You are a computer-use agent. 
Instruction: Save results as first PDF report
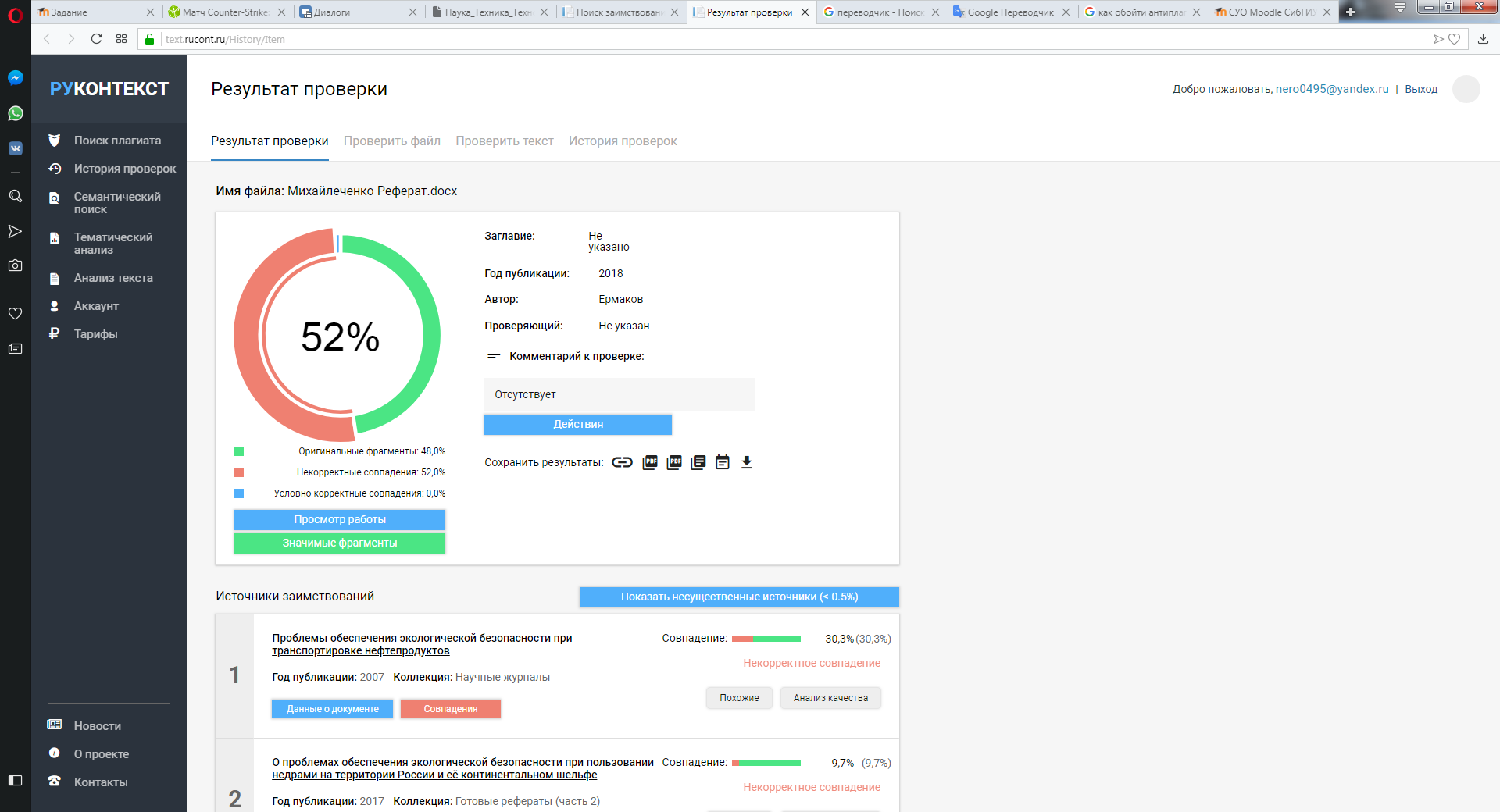click(x=650, y=462)
